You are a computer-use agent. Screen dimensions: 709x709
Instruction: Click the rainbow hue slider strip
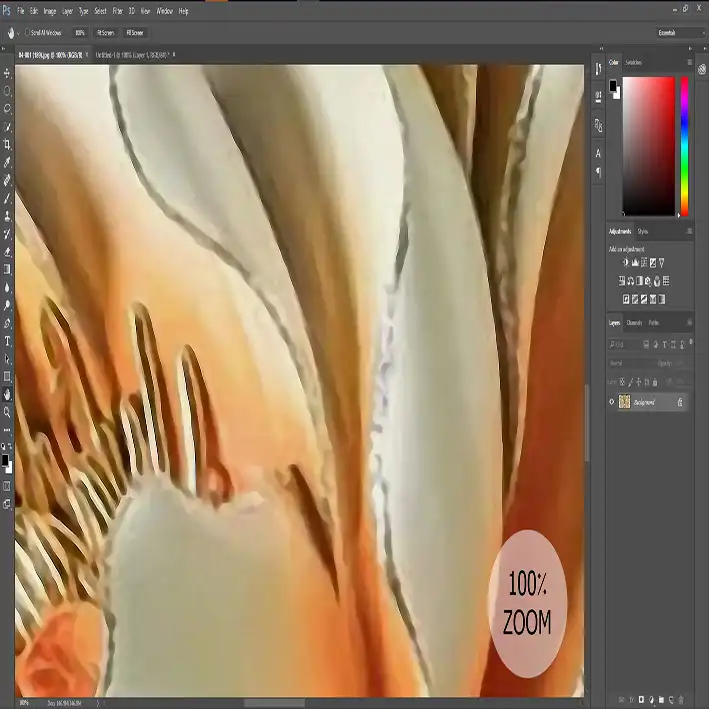pos(684,145)
